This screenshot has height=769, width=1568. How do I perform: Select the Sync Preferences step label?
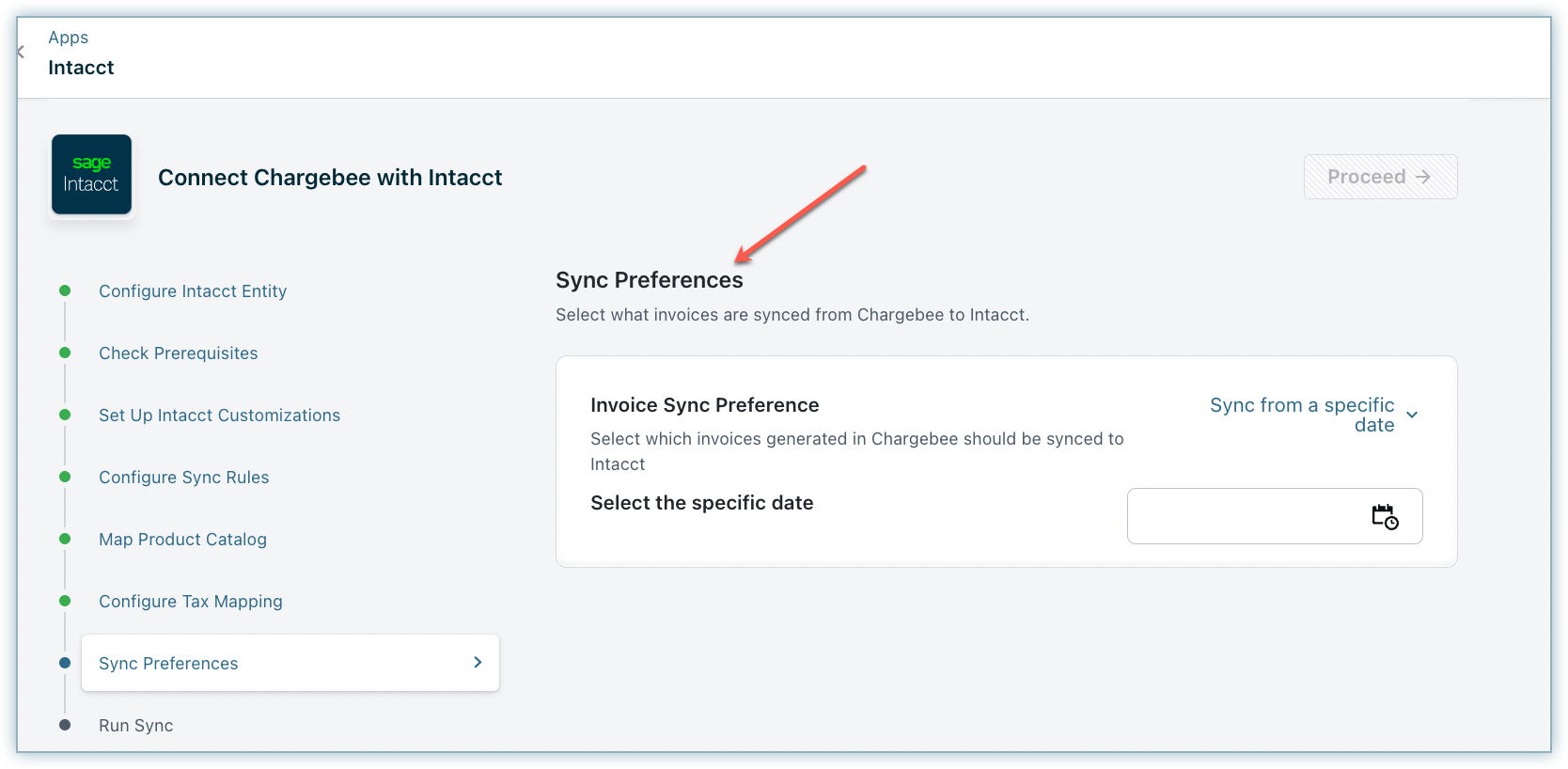168,664
